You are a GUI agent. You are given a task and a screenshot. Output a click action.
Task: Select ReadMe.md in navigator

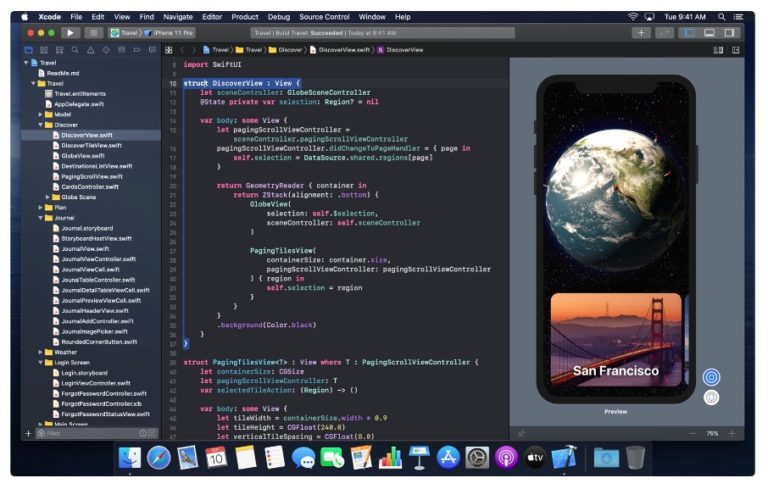click(x=63, y=73)
